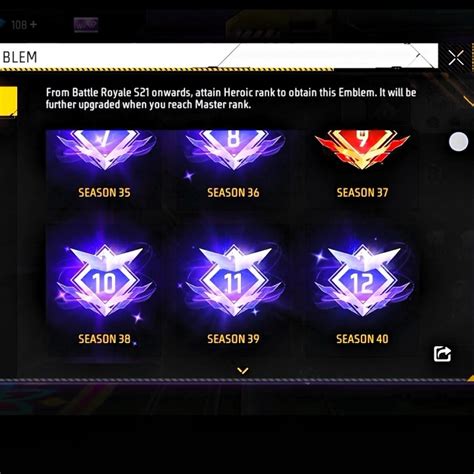Click the Season 38 label
Screen dimensions: 474x474
pos(104,339)
